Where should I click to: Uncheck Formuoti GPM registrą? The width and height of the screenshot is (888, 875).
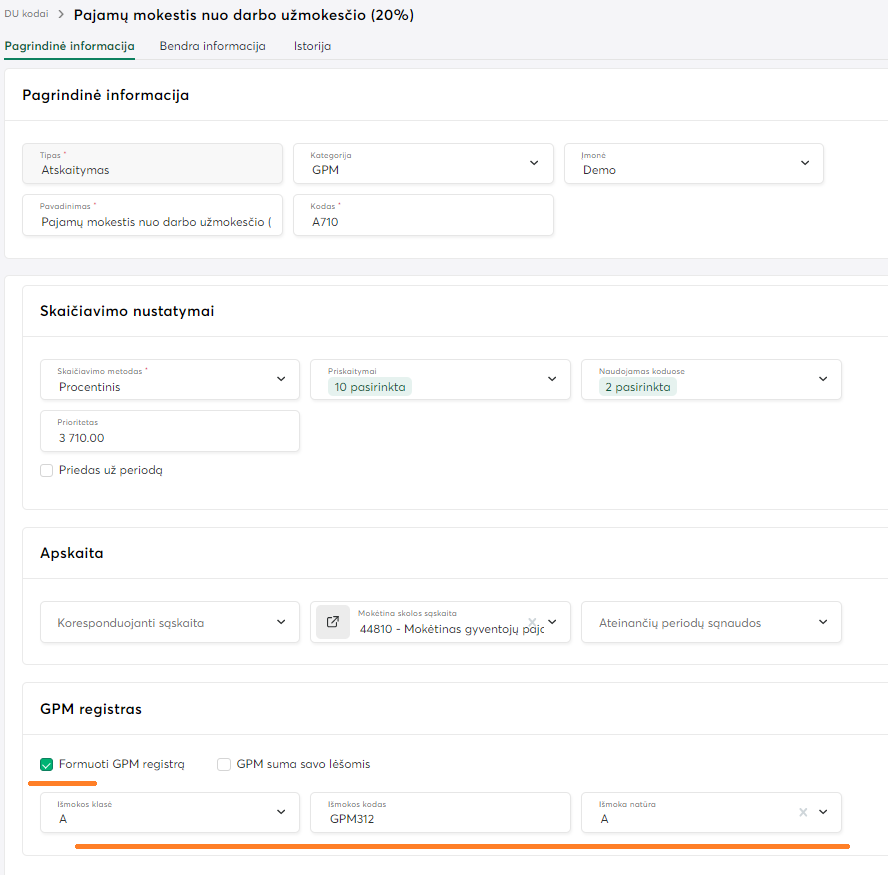pos(47,764)
